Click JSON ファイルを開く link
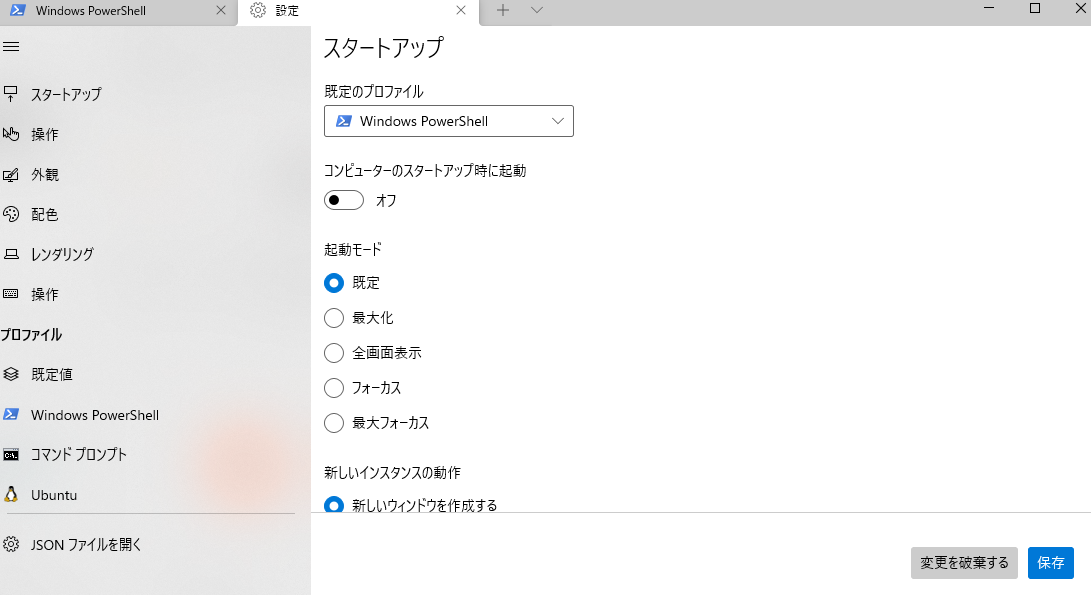The height and width of the screenshot is (595, 1091). click(x=86, y=545)
